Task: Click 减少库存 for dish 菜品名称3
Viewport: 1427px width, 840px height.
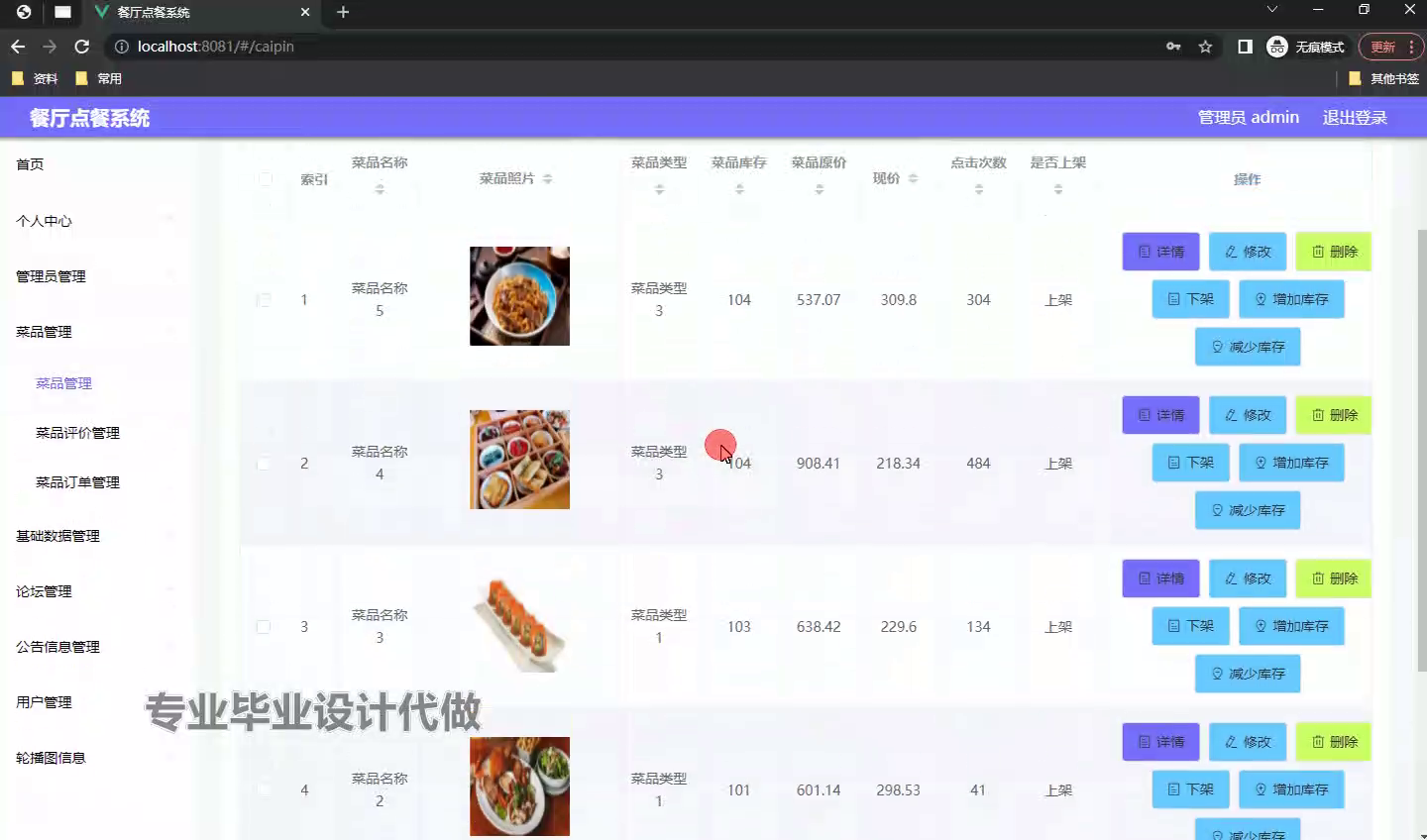Action: [x=1248, y=674]
